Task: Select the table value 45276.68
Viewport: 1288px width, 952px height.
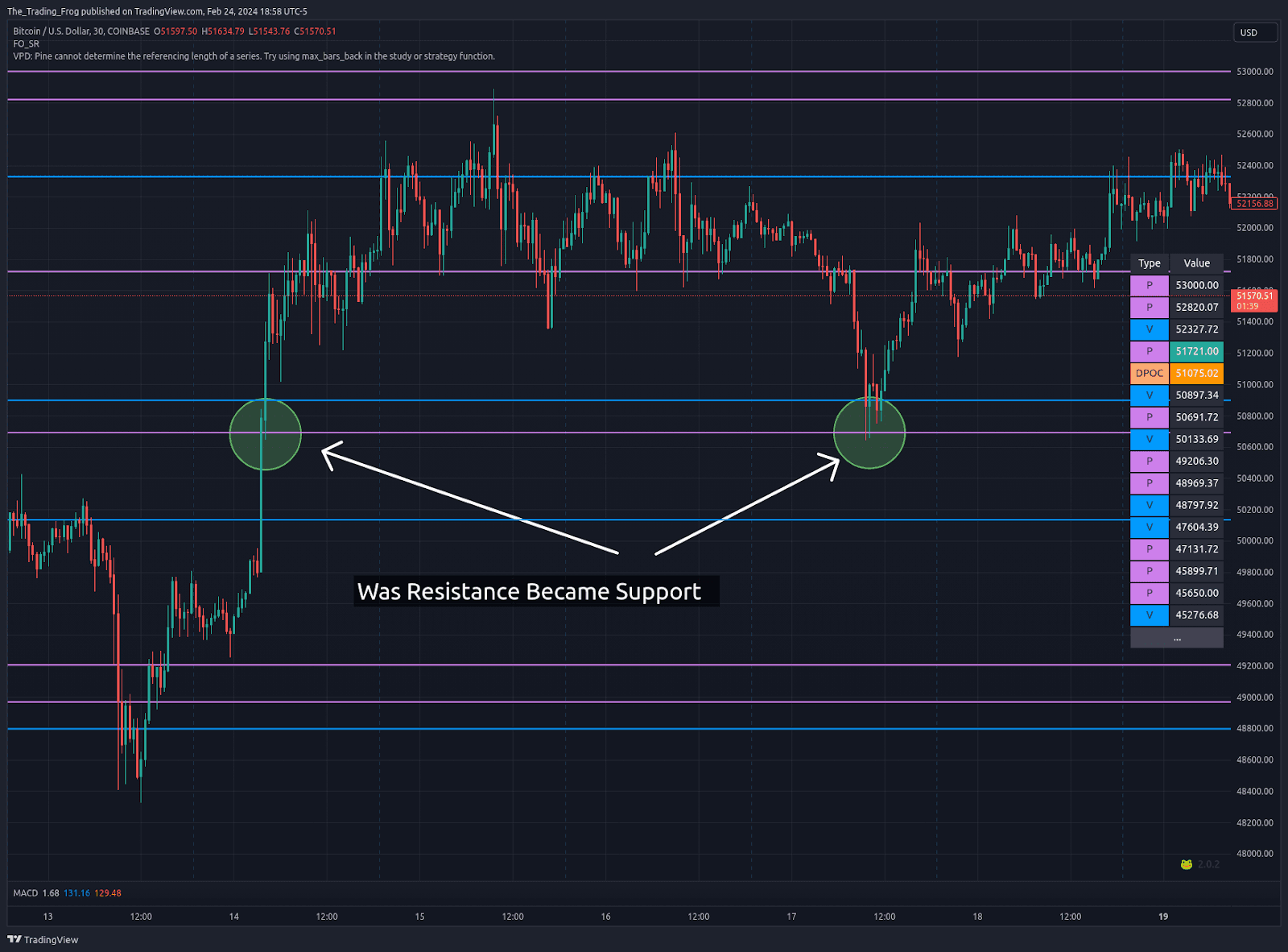Action: pos(1196,615)
